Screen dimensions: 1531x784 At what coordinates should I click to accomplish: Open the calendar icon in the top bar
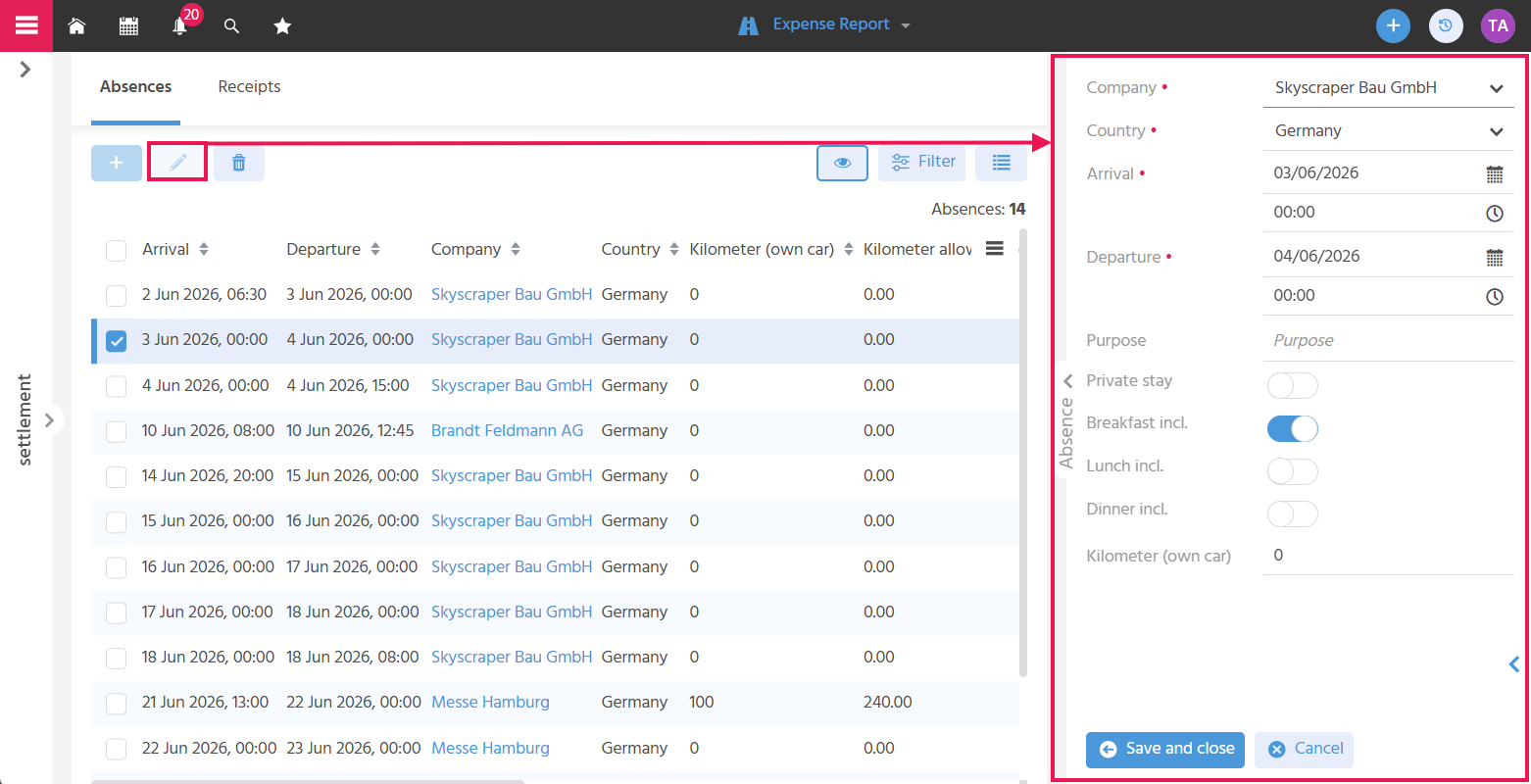128,26
